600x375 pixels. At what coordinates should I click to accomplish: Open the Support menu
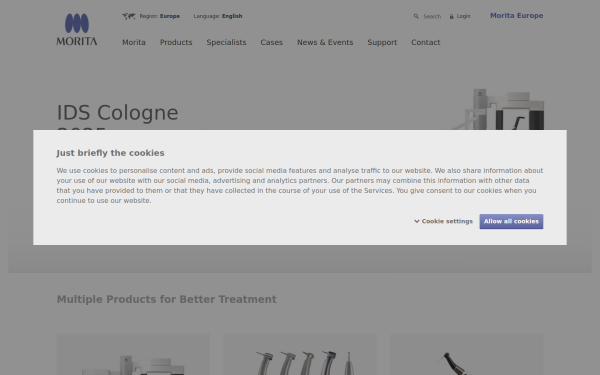point(382,42)
